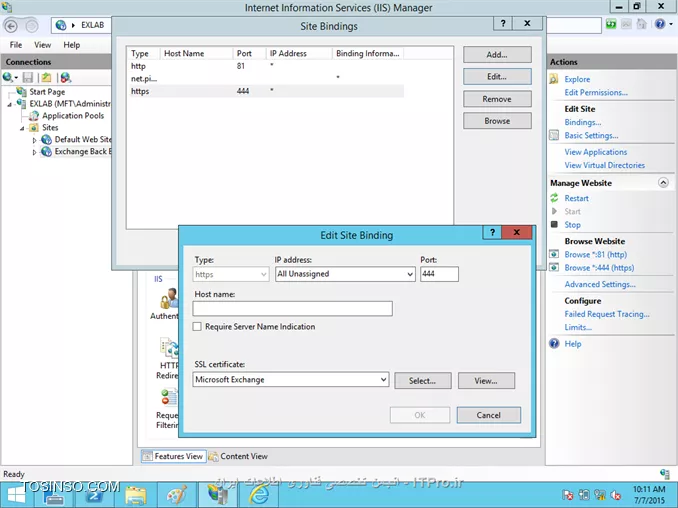
Task: Open the SSL certificate dropdown
Action: pyautogui.click(x=383, y=379)
